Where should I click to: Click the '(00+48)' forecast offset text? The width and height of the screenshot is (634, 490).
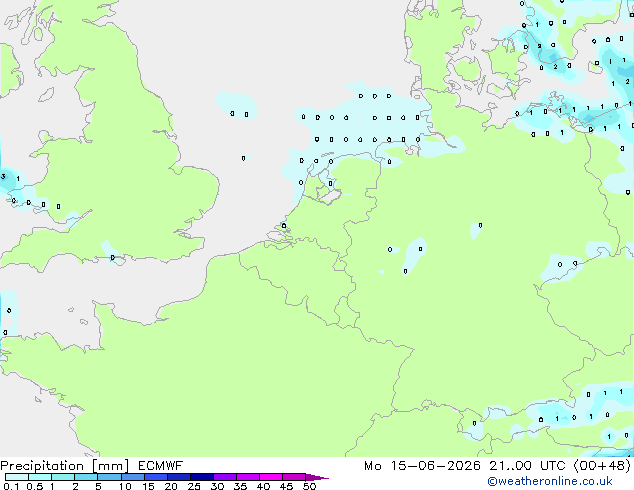point(602,466)
